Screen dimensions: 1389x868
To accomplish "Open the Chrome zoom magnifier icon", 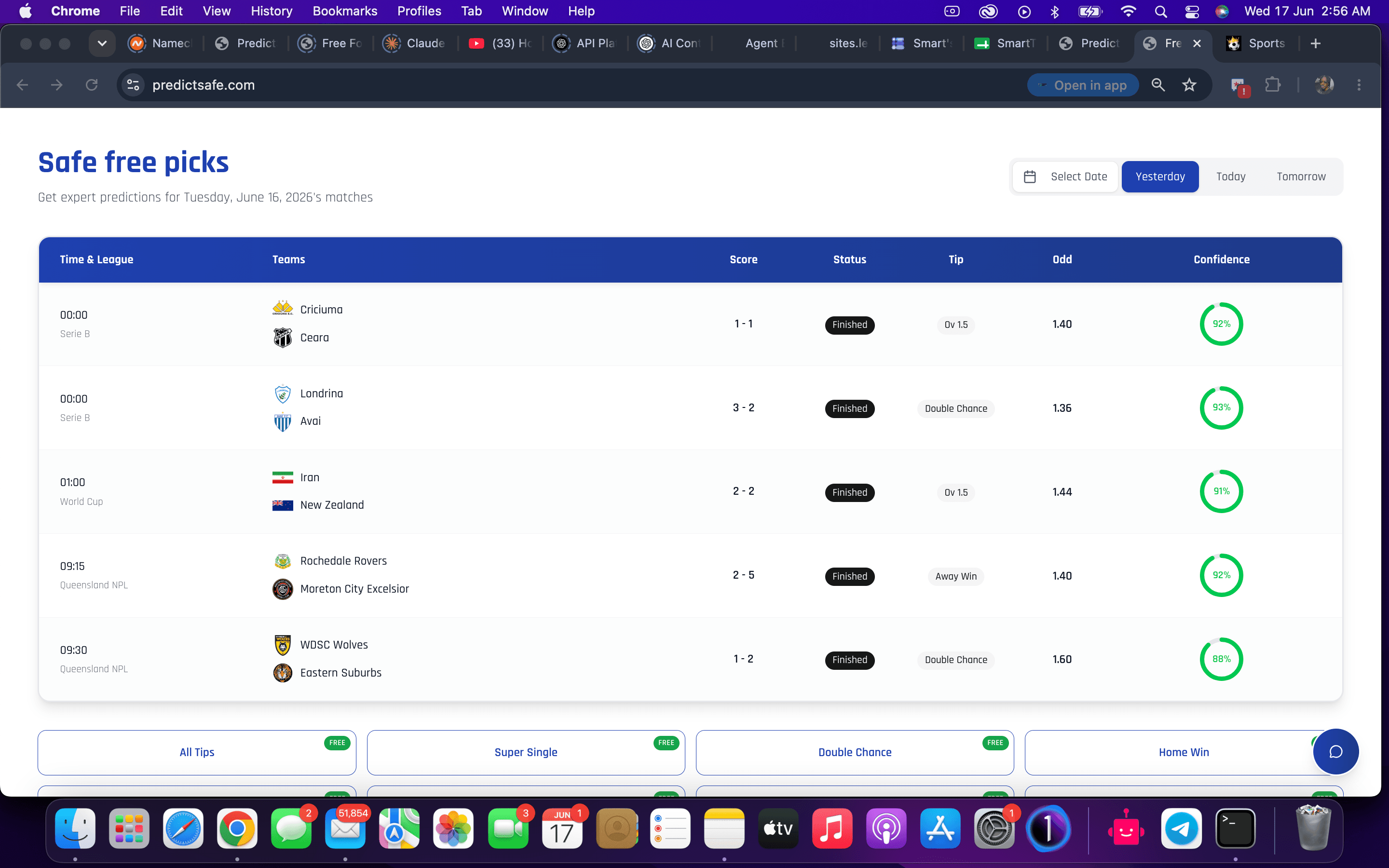I will click(x=1158, y=85).
